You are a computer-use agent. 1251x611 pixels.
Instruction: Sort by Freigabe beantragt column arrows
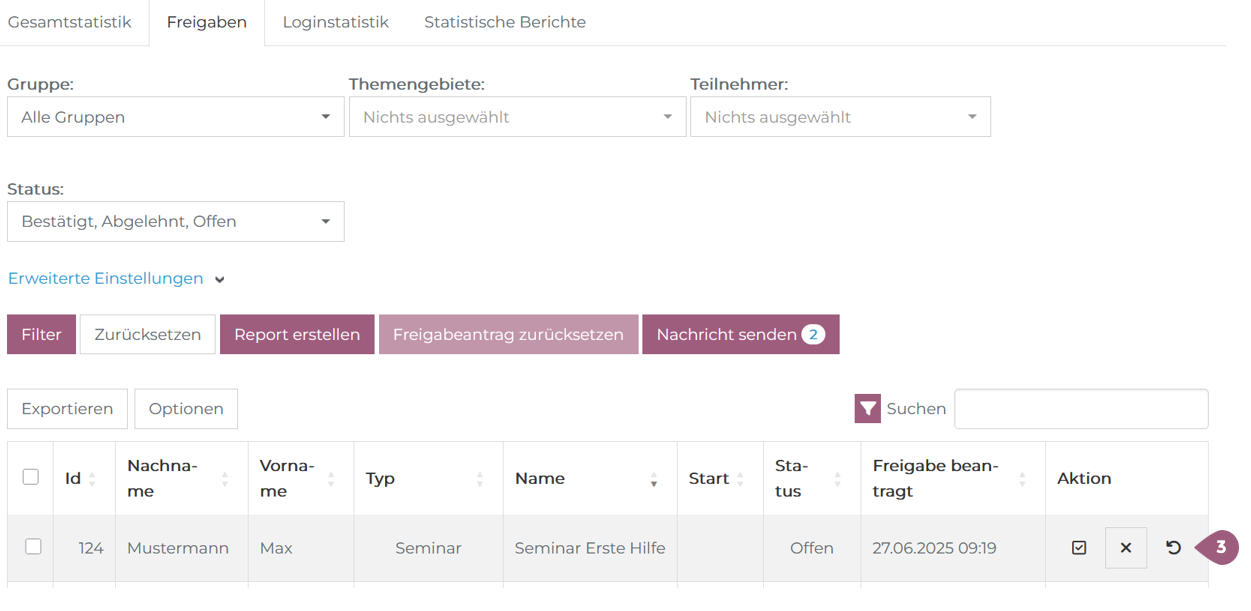(1022, 479)
